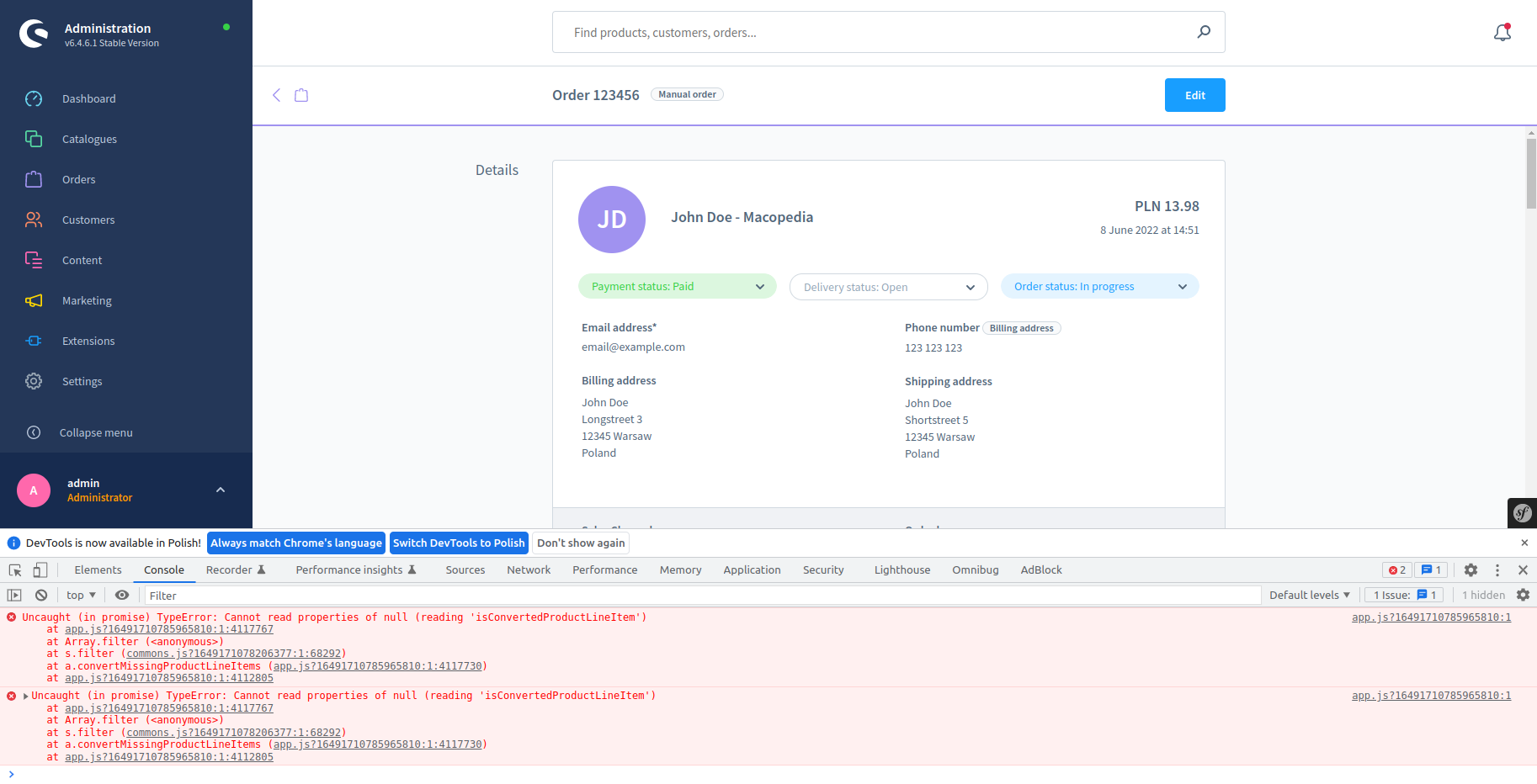The height and width of the screenshot is (784, 1537).
Task: Toggle the inspect element picker
Action: (15, 570)
